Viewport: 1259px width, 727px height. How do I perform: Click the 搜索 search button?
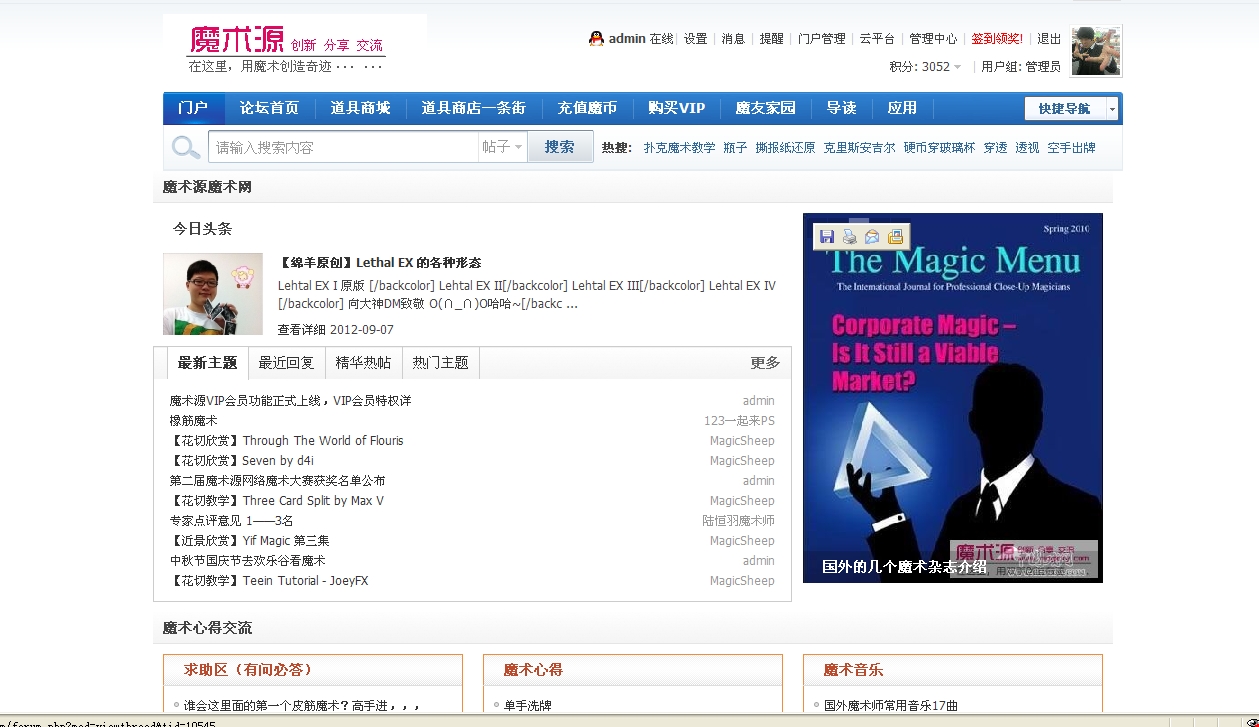[x=560, y=147]
